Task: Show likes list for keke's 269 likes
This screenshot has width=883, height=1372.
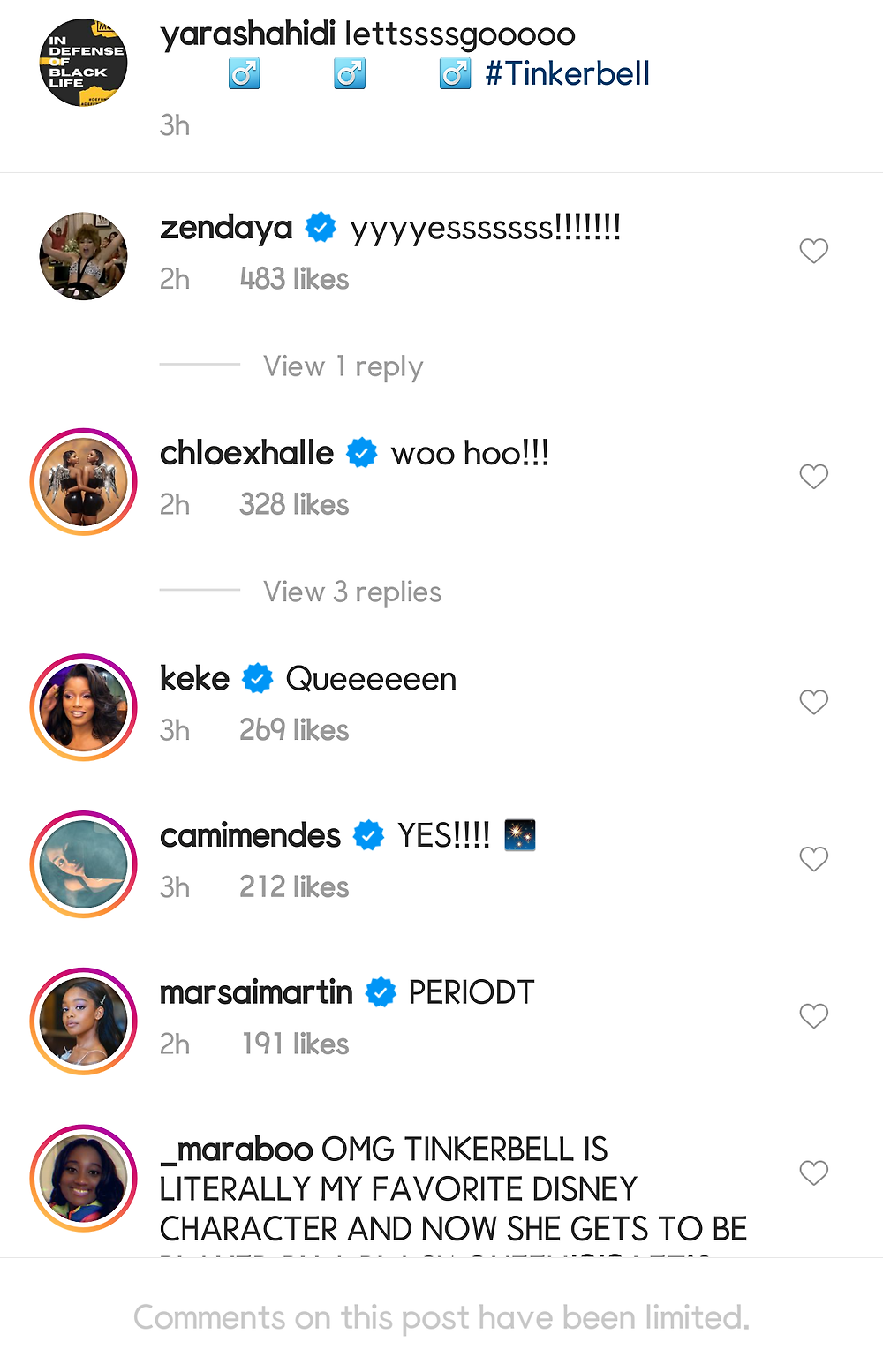Action: (x=294, y=730)
